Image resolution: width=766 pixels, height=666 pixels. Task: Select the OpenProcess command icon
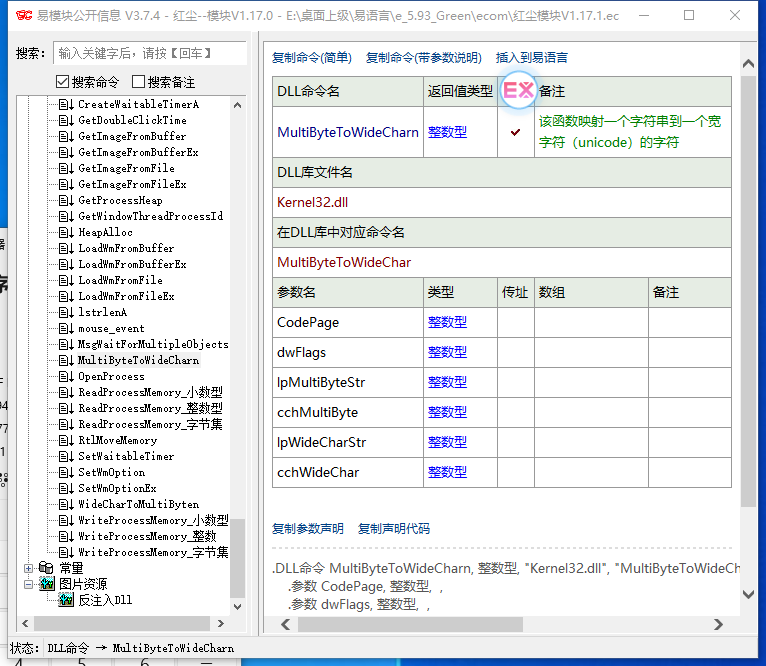[66, 376]
